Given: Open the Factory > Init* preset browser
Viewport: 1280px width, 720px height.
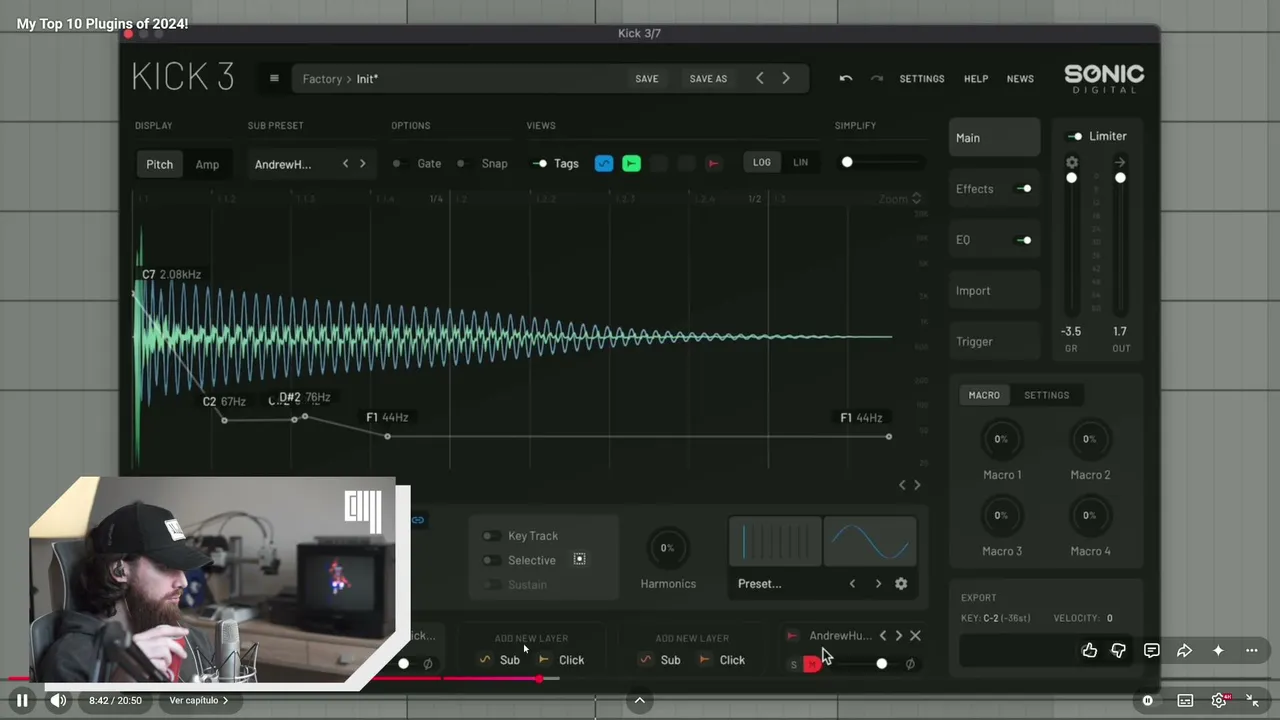Looking at the screenshot, I should coord(460,79).
